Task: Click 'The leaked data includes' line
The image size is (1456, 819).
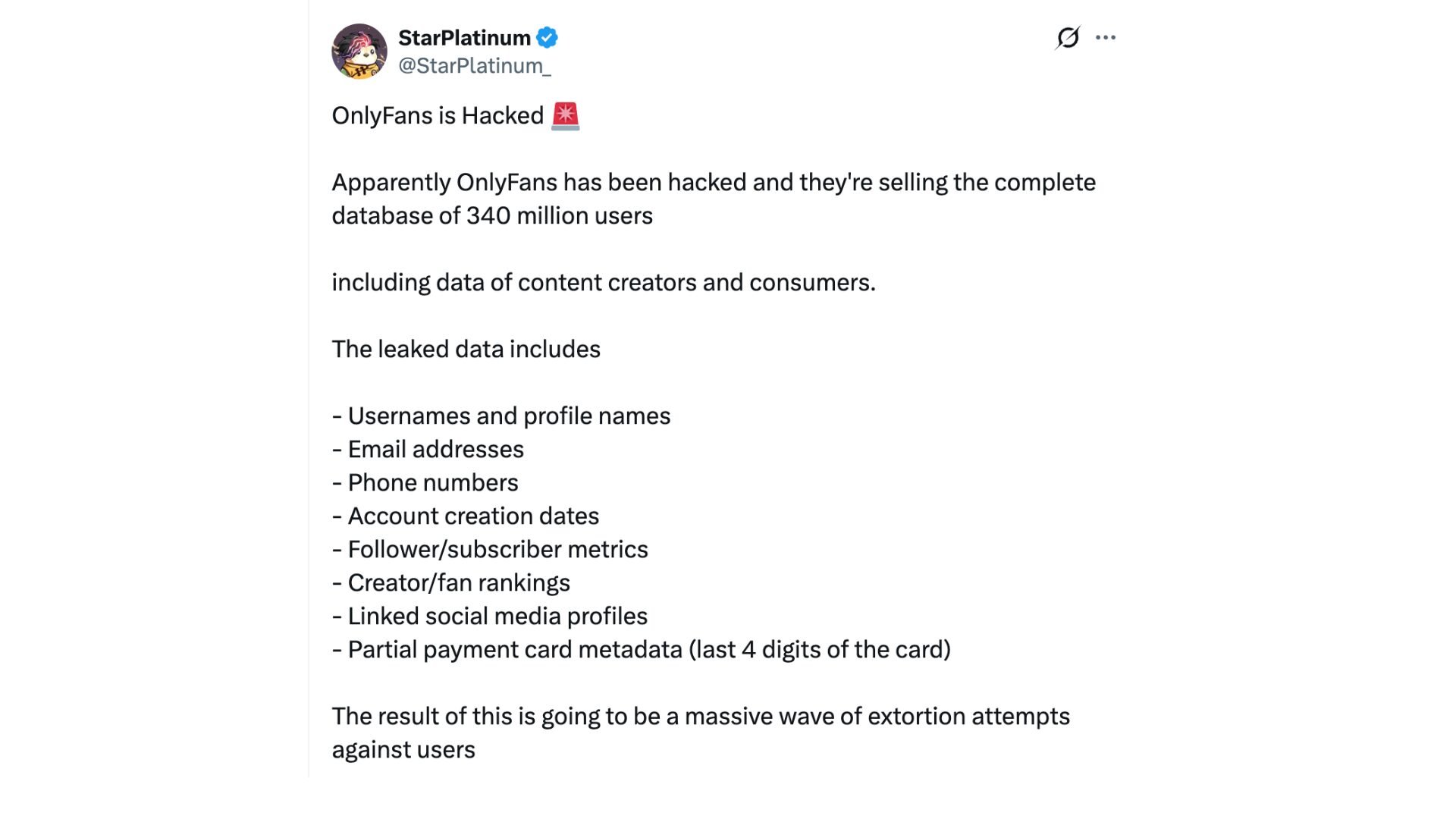Action: click(466, 350)
